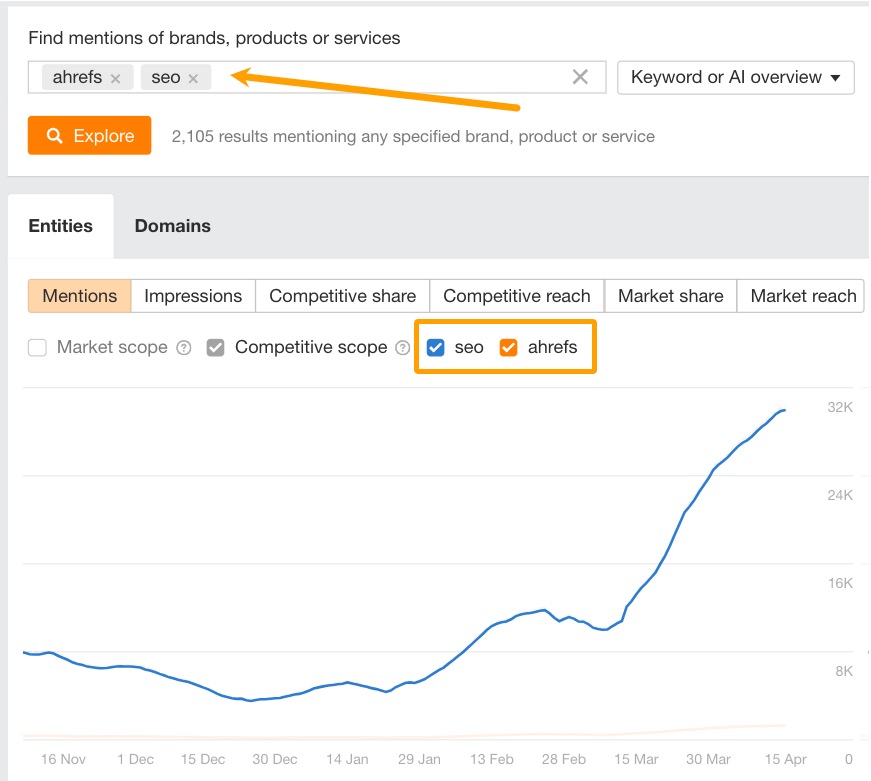Screen dimensions: 871x781
Task: Select the Entities tab
Action: (x=60, y=226)
